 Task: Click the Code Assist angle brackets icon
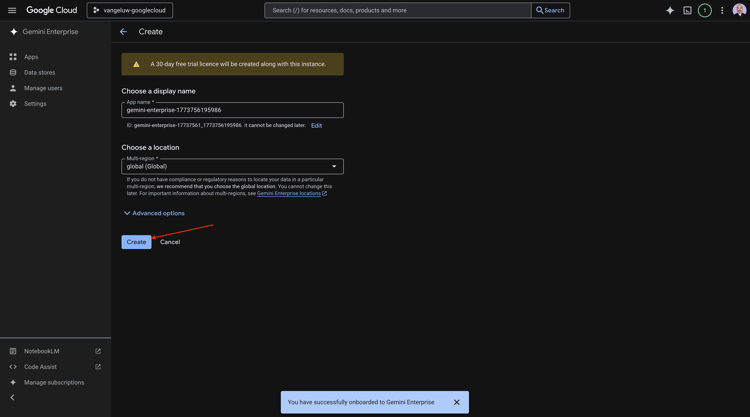coord(13,367)
